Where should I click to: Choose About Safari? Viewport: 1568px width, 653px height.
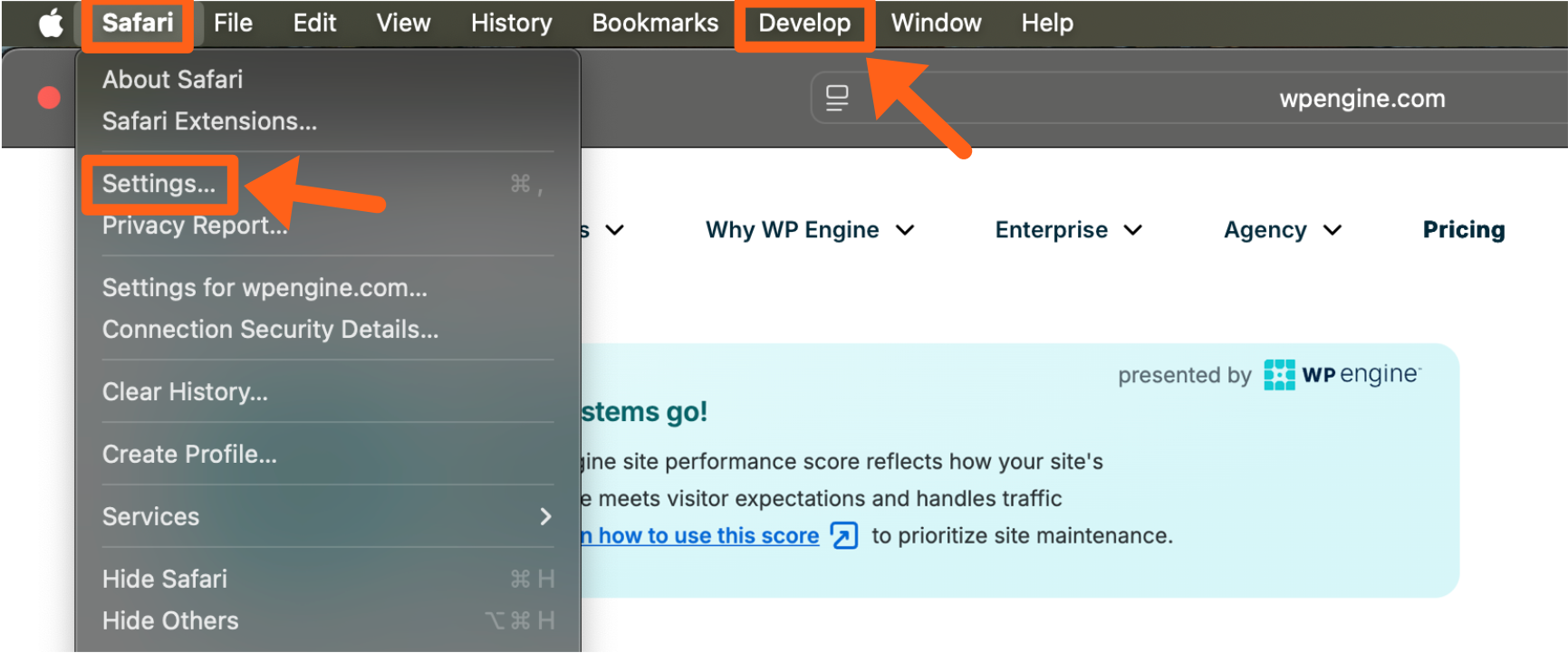point(172,80)
